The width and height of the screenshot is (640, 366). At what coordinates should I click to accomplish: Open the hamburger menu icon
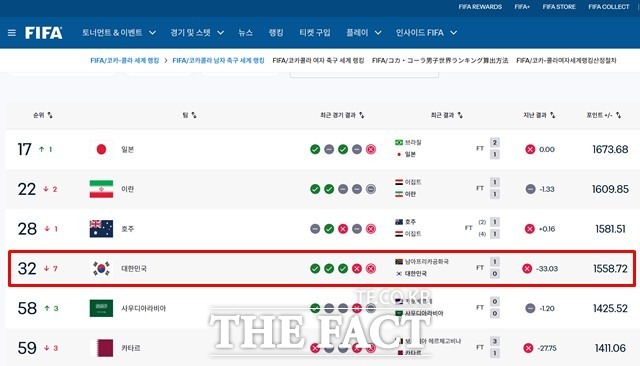[12, 33]
